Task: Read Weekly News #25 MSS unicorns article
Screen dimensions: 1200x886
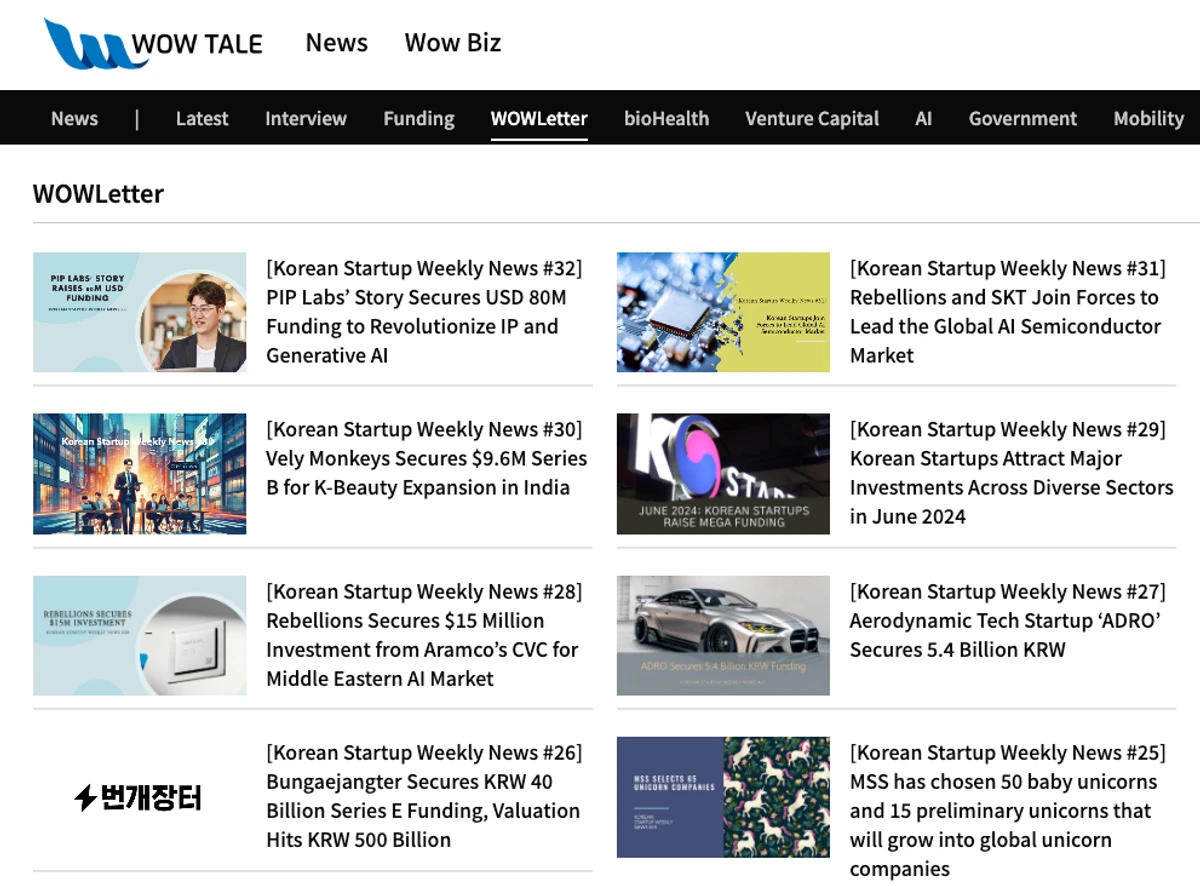Action: pos(1007,811)
